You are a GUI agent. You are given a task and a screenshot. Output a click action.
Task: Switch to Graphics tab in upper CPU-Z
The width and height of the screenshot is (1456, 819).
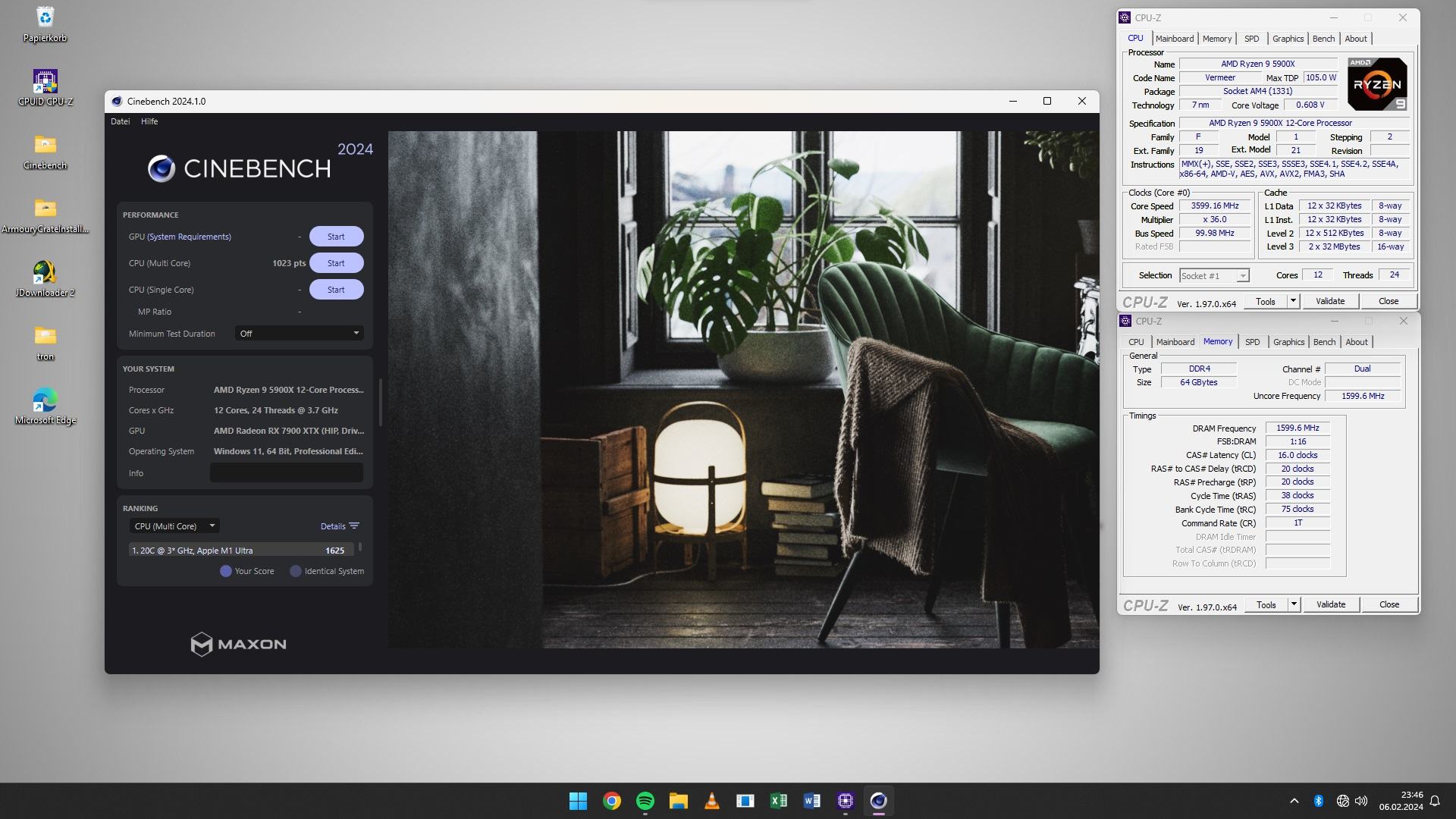[1288, 39]
